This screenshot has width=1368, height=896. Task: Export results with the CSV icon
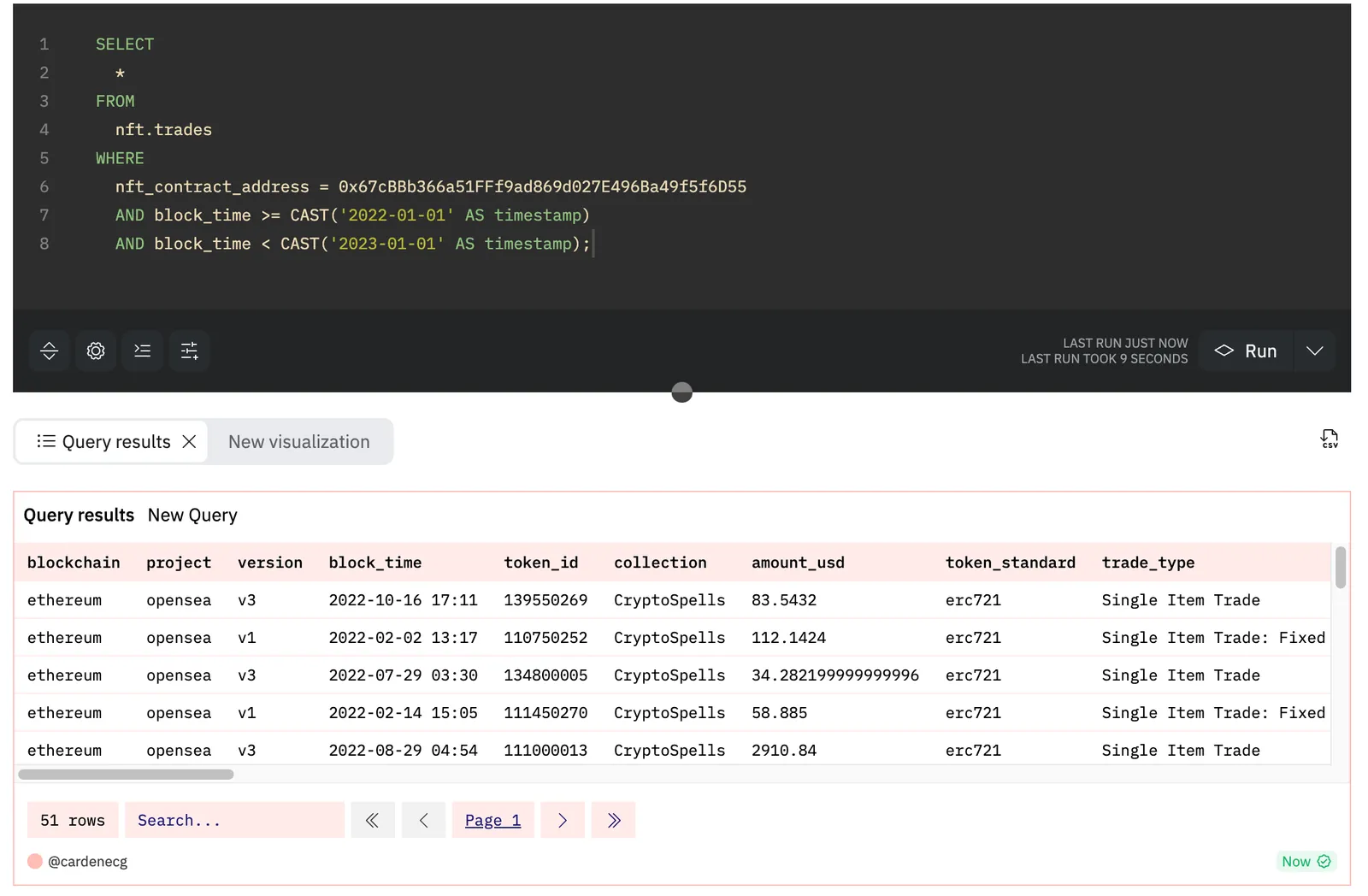pyautogui.click(x=1330, y=439)
